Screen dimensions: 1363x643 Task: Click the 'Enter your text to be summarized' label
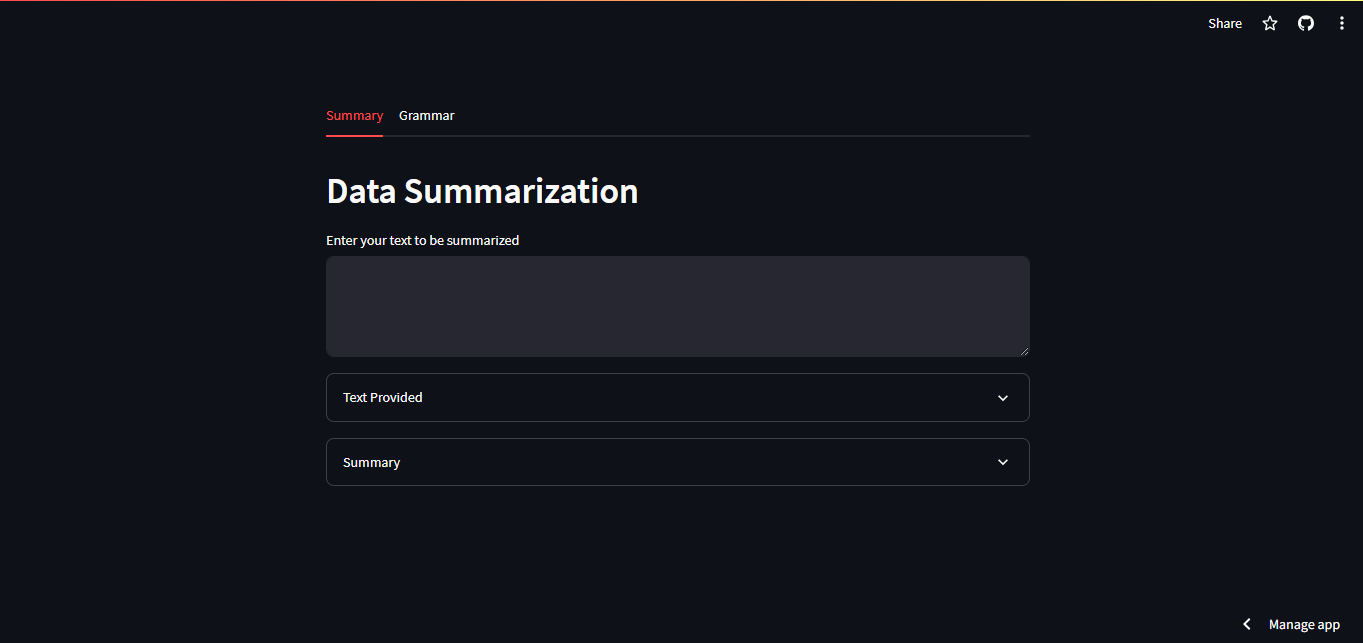(422, 240)
